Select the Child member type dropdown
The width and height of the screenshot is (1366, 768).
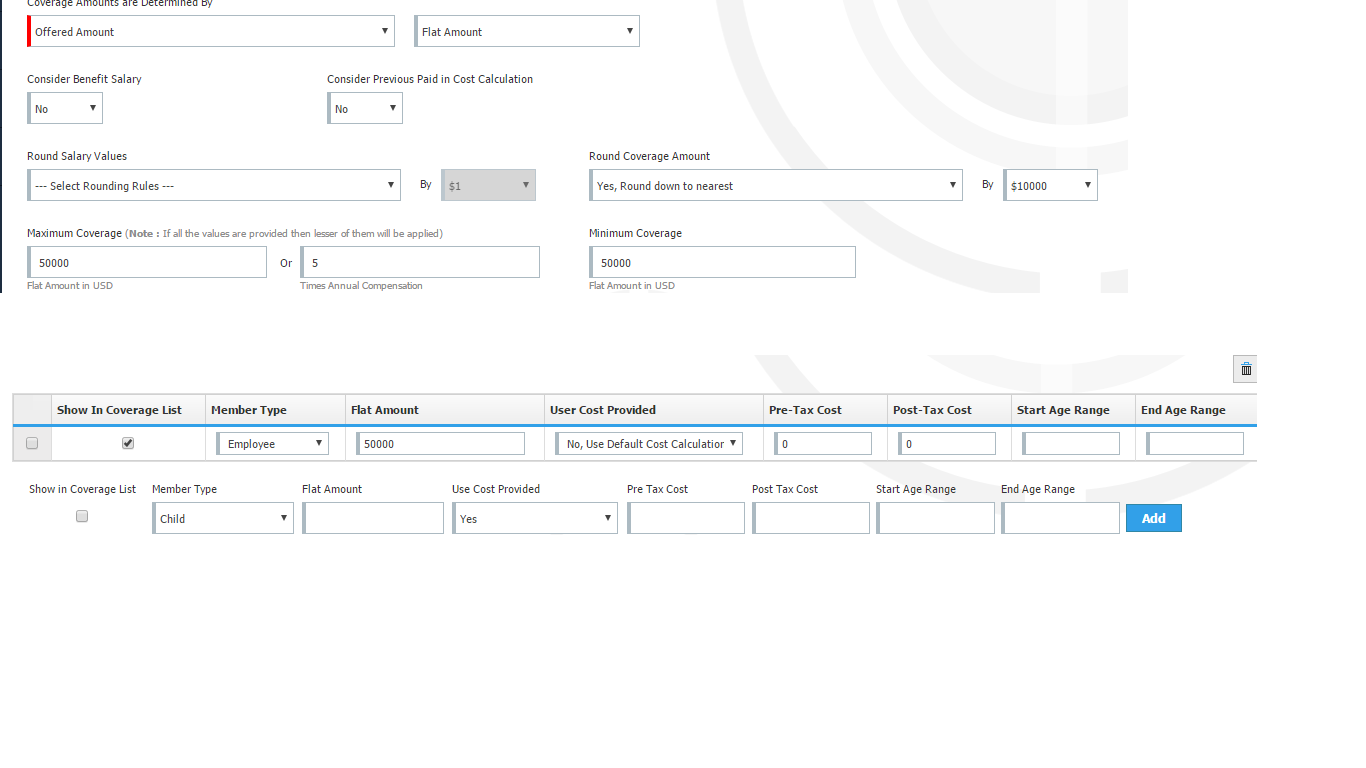point(223,518)
